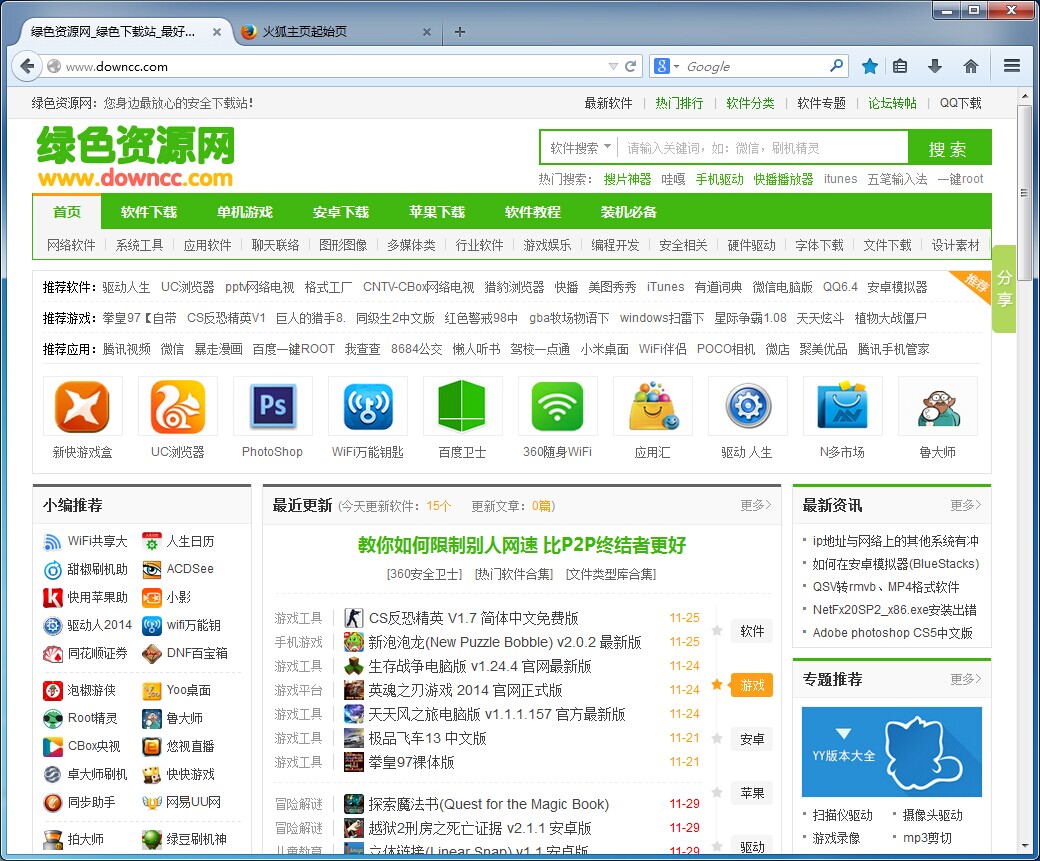Click the 百度卫士 shield icon
The height and width of the screenshot is (861, 1040).
pos(463,406)
